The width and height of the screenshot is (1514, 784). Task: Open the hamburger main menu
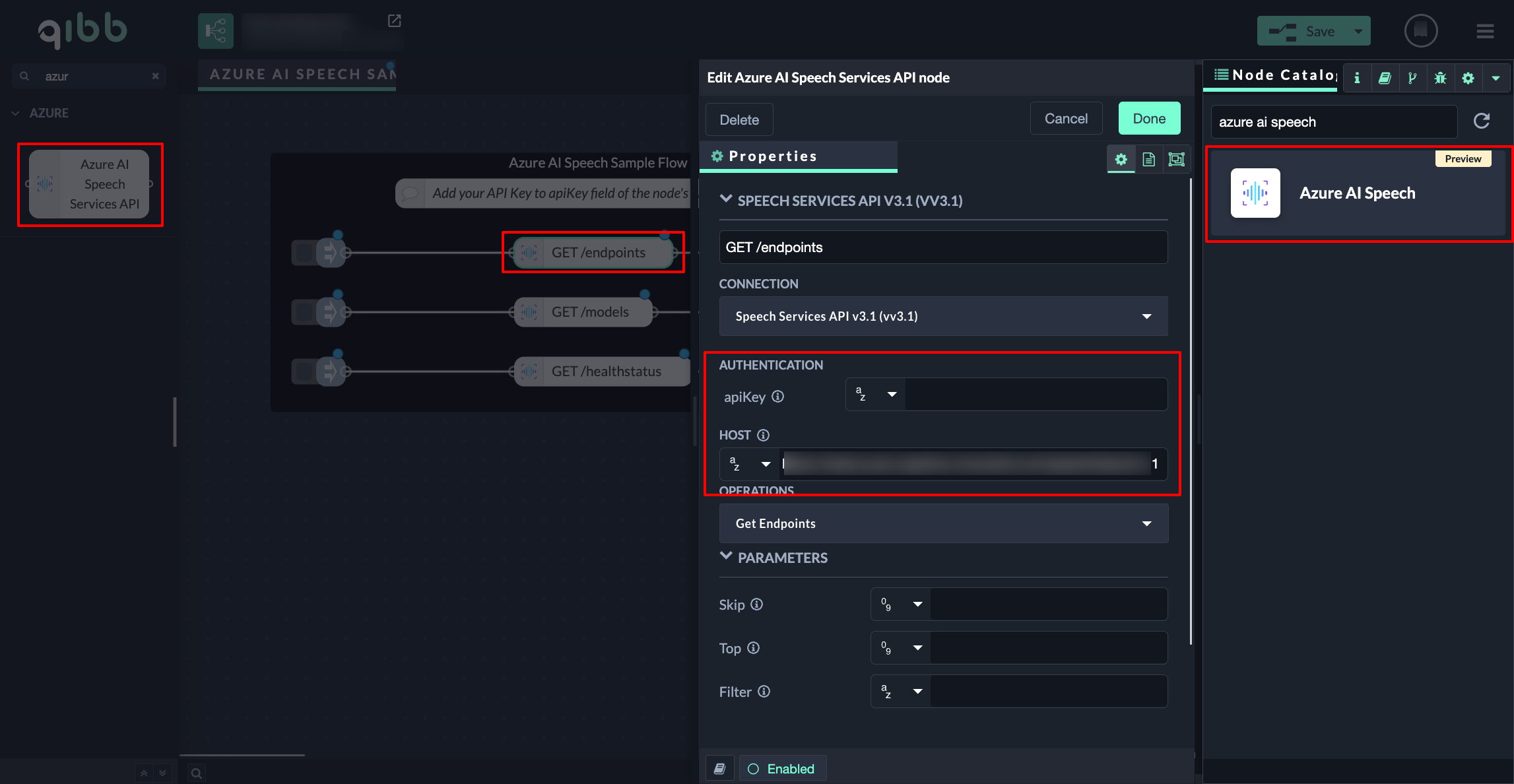pyautogui.click(x=1485, y=31)
